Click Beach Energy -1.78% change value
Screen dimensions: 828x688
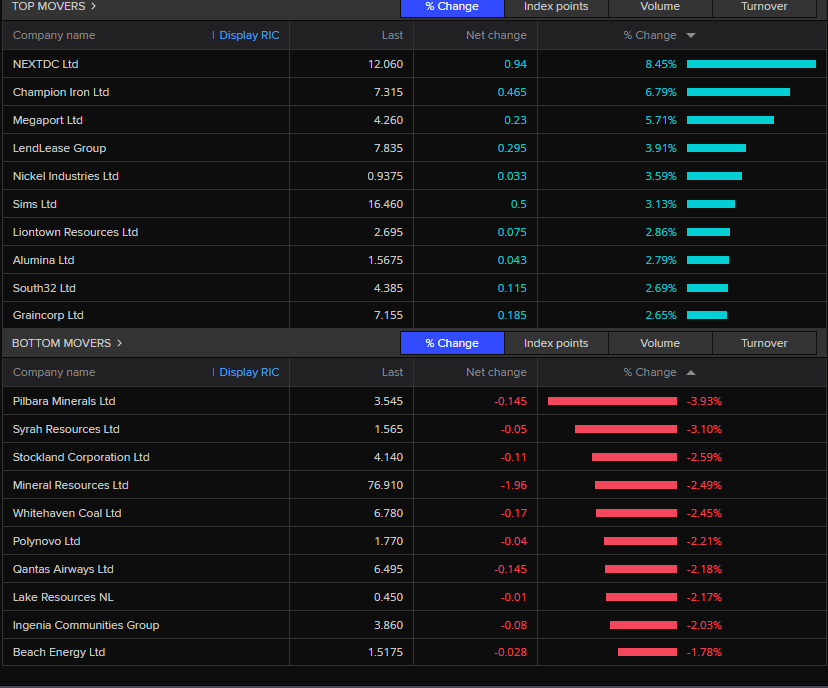coord(704,652)
